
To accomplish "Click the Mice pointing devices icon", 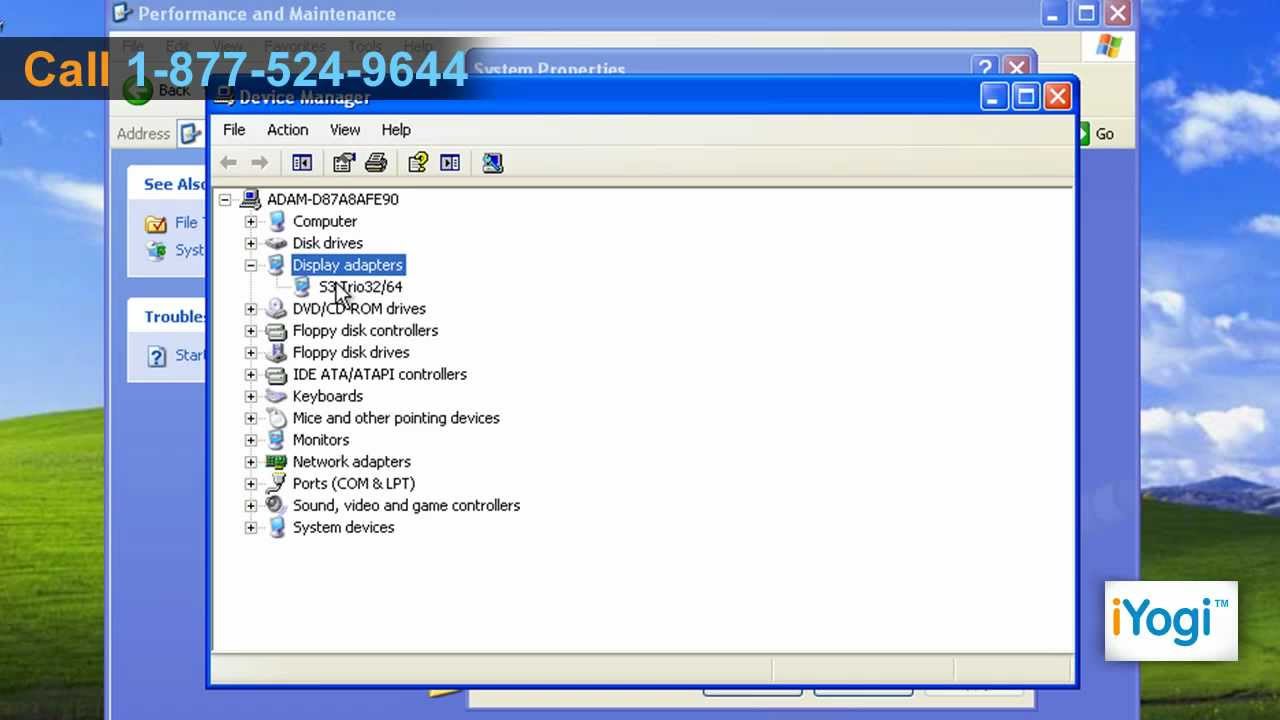I will tap(276, 418).
